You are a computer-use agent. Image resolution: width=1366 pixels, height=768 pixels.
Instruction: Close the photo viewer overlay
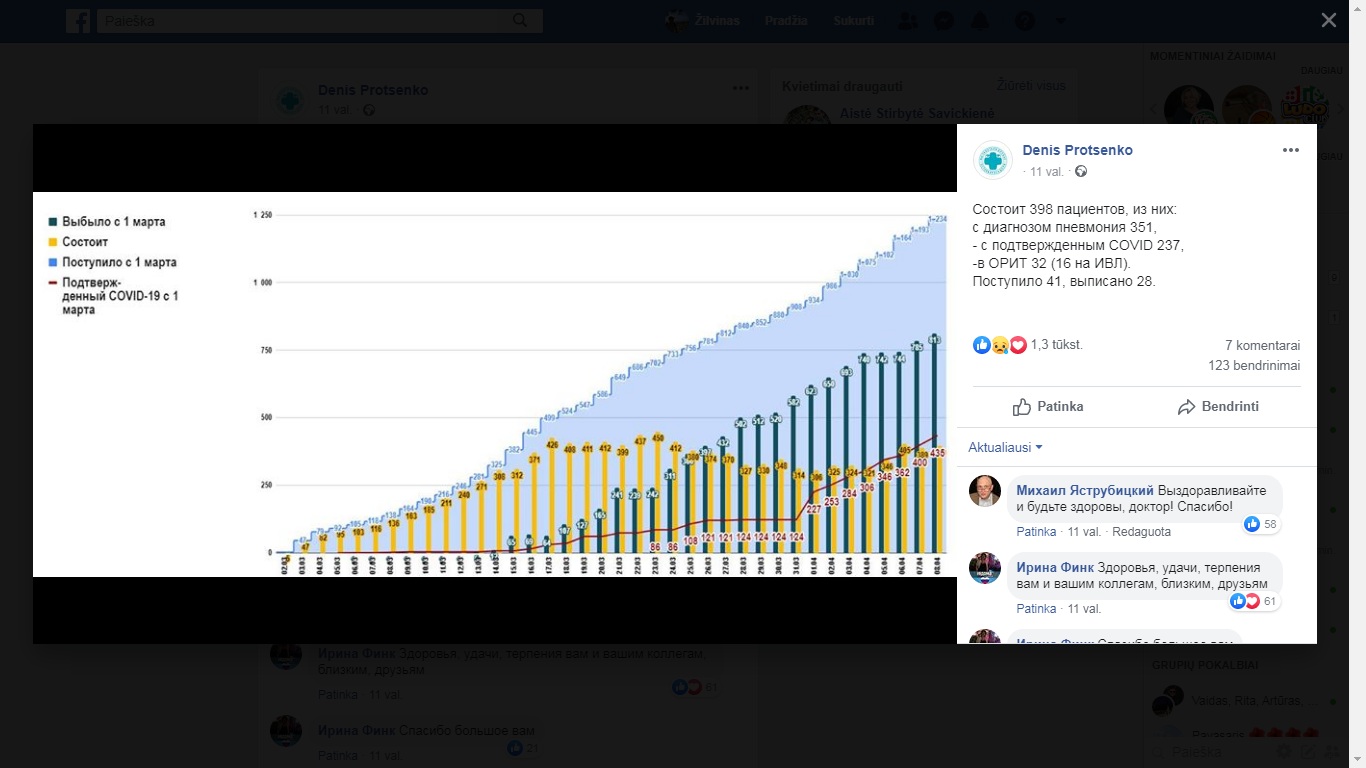pos(1328,20)
